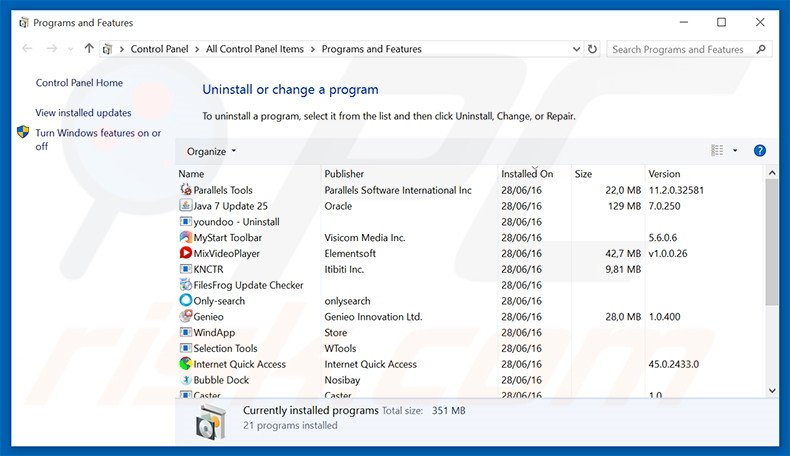Viewport: 790px width, 456px height.
Task: Open the Organize dropdown menu
Action: 211,151
